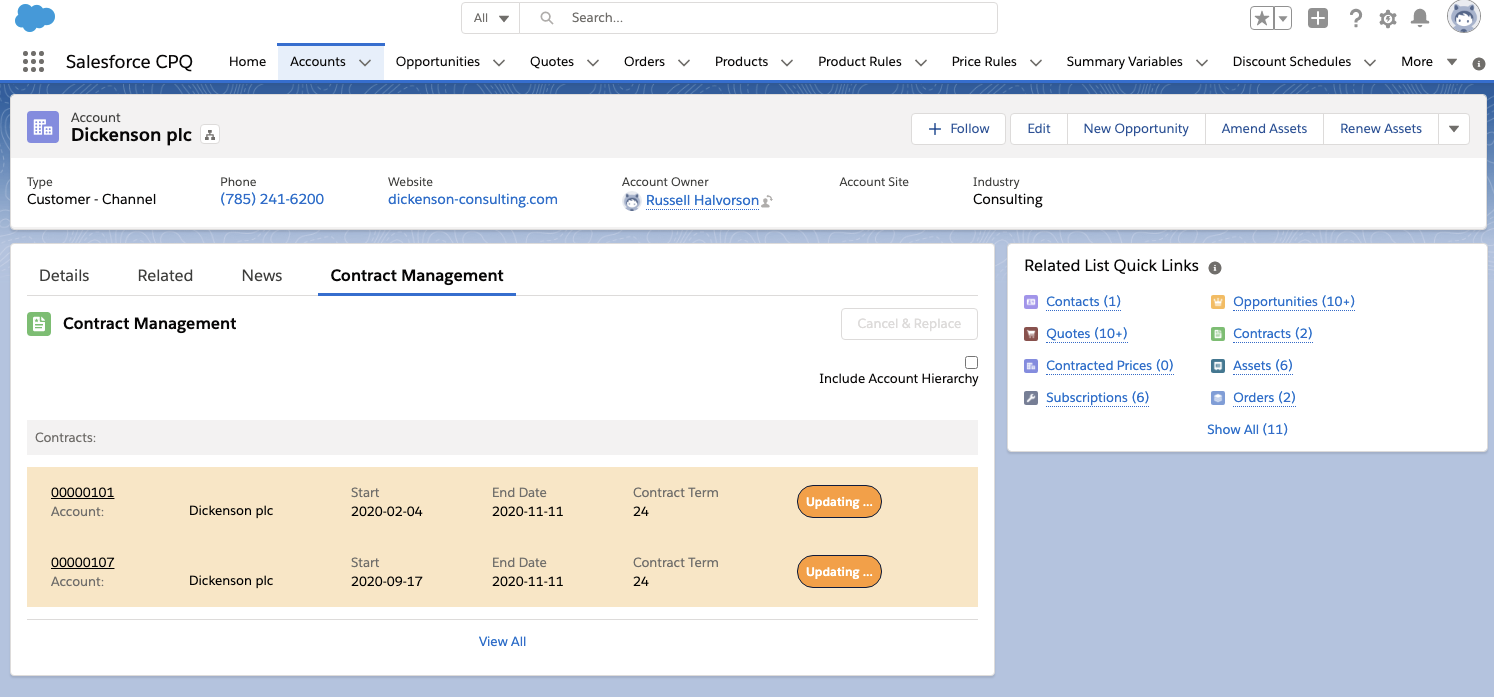This screenshot has height=697, width=1494.
Task: Click the info icon beside Related List Quick Links
Action: (1215, 268)
